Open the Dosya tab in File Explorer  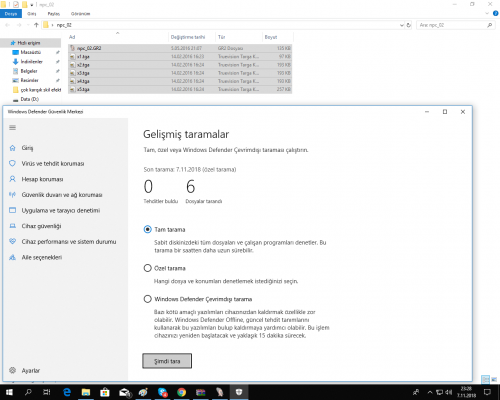[x=11, y=14]
